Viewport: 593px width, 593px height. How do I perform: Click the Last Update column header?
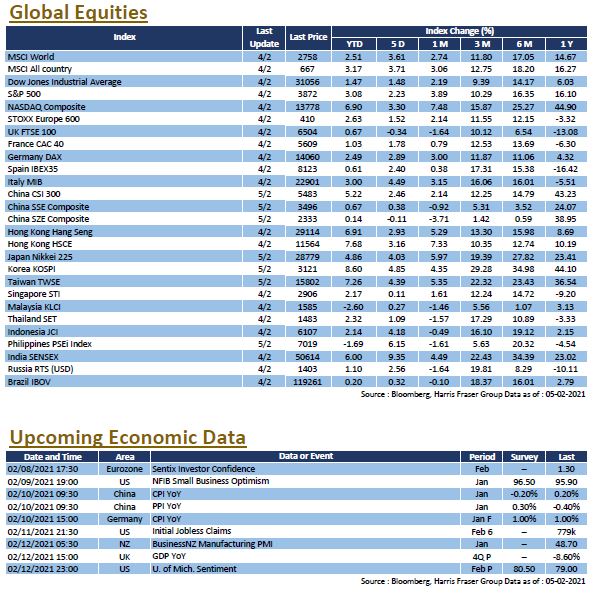pyautogui.click(x=264, y=37)
